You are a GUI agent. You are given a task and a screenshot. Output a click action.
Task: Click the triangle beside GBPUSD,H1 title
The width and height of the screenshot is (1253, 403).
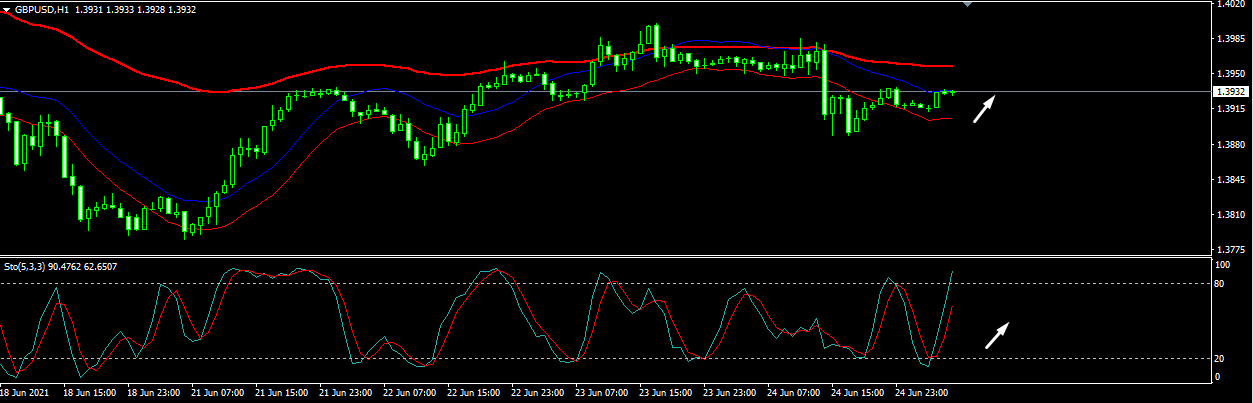[6, 9]
